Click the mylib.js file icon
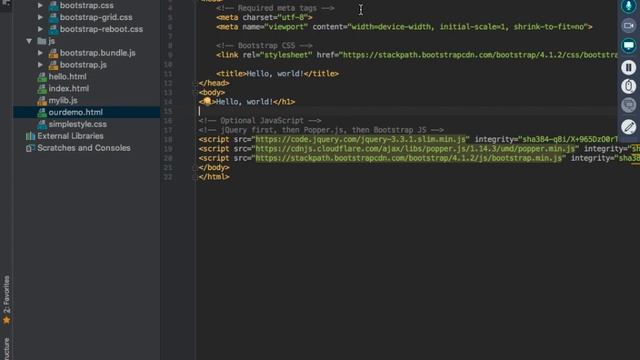This screenshot has height=360, width=640. [x=42, y=101]
